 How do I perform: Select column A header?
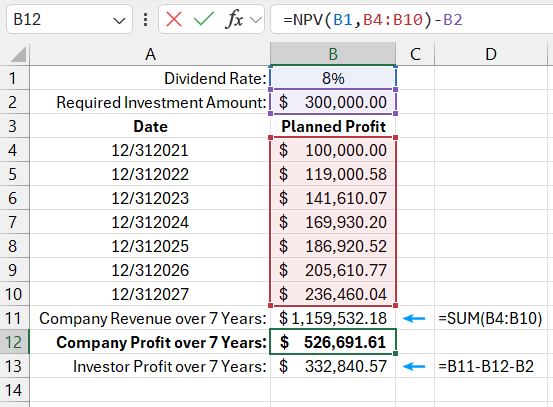point(150,54)
